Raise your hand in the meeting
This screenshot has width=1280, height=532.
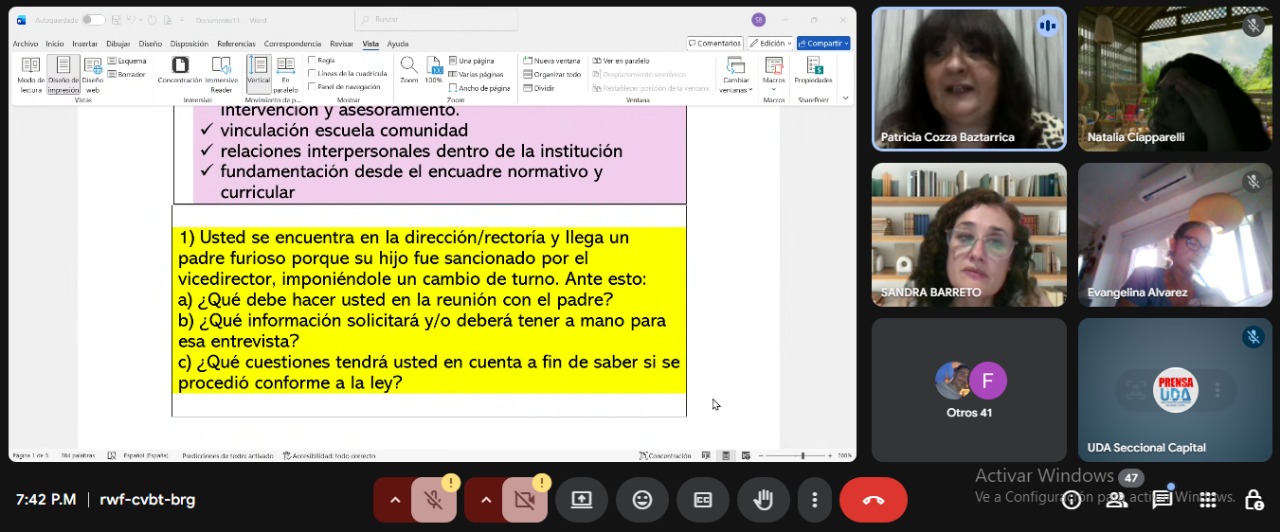click(763, 500)
